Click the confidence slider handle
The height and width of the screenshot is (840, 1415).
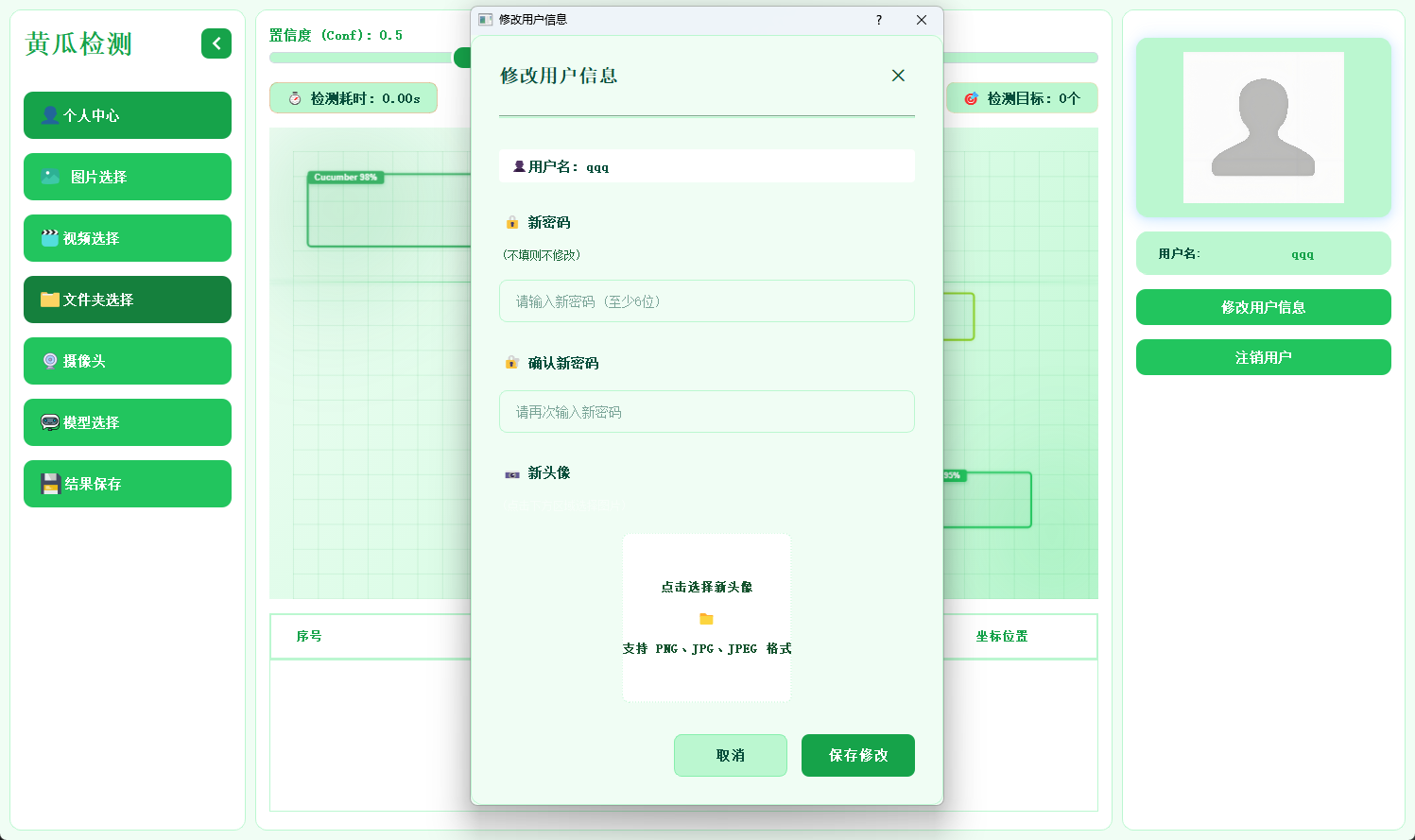tap(462, 58)
